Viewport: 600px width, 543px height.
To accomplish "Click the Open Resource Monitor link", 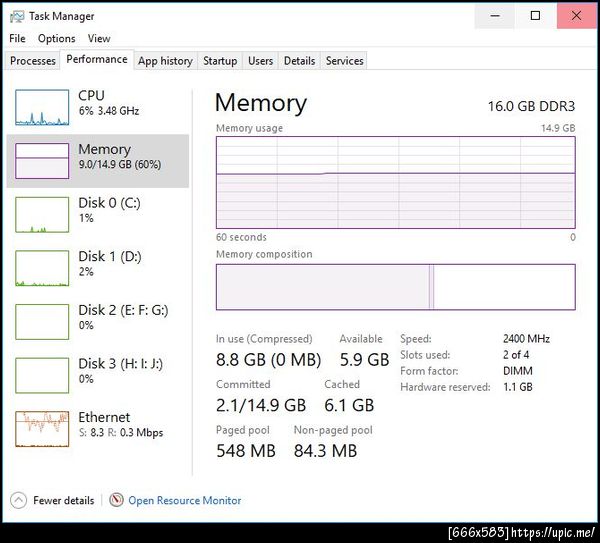I will click(x=184, y=500).
